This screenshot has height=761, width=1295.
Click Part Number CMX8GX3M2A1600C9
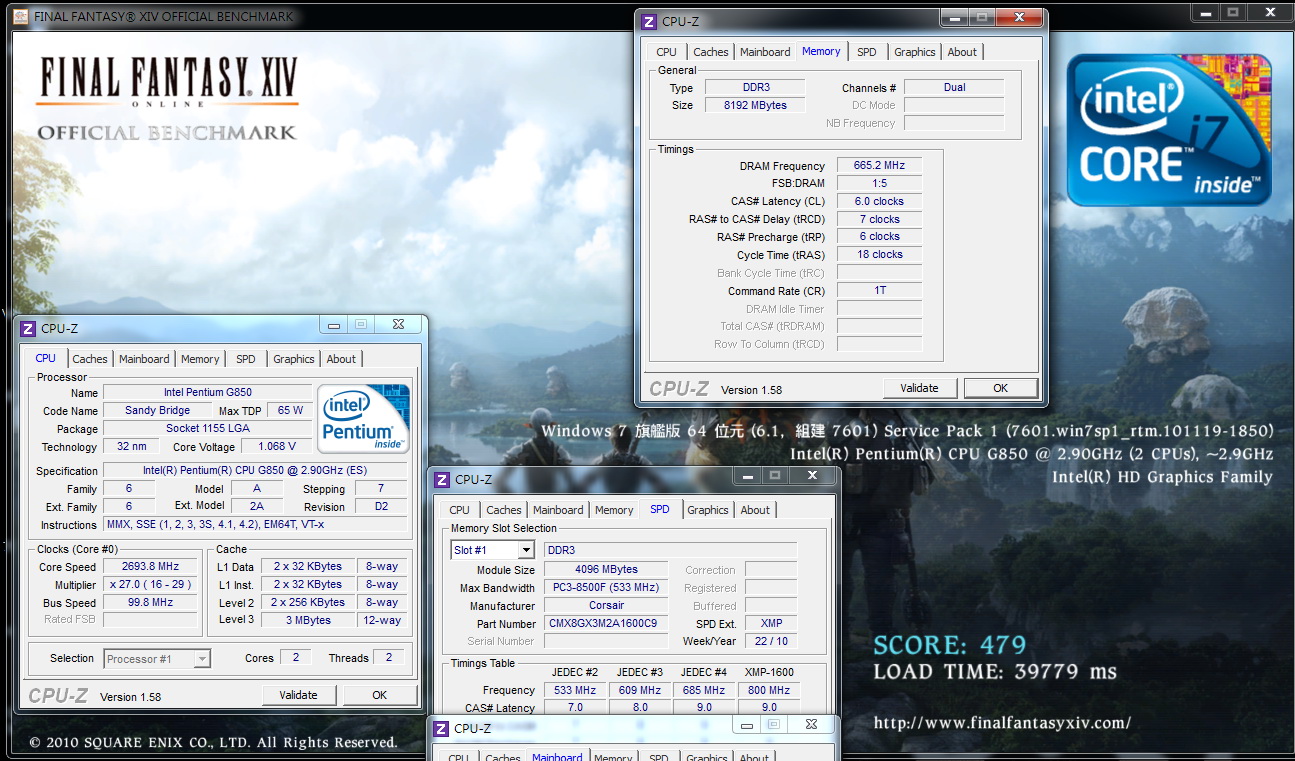coord(606,624)
